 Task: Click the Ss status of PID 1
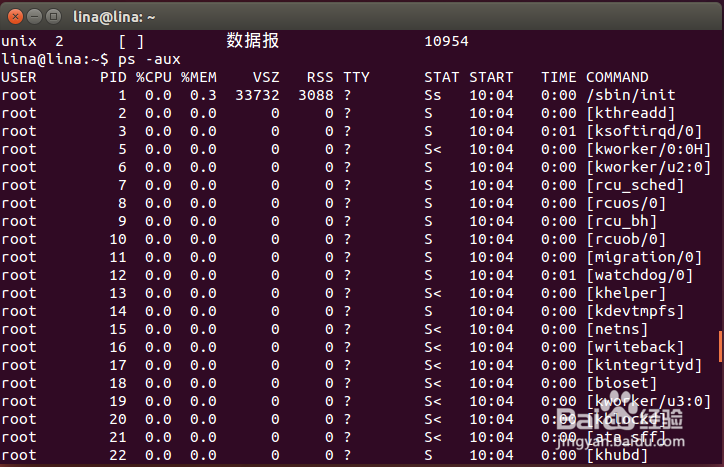pyautogui.click(x=433, y=95)
